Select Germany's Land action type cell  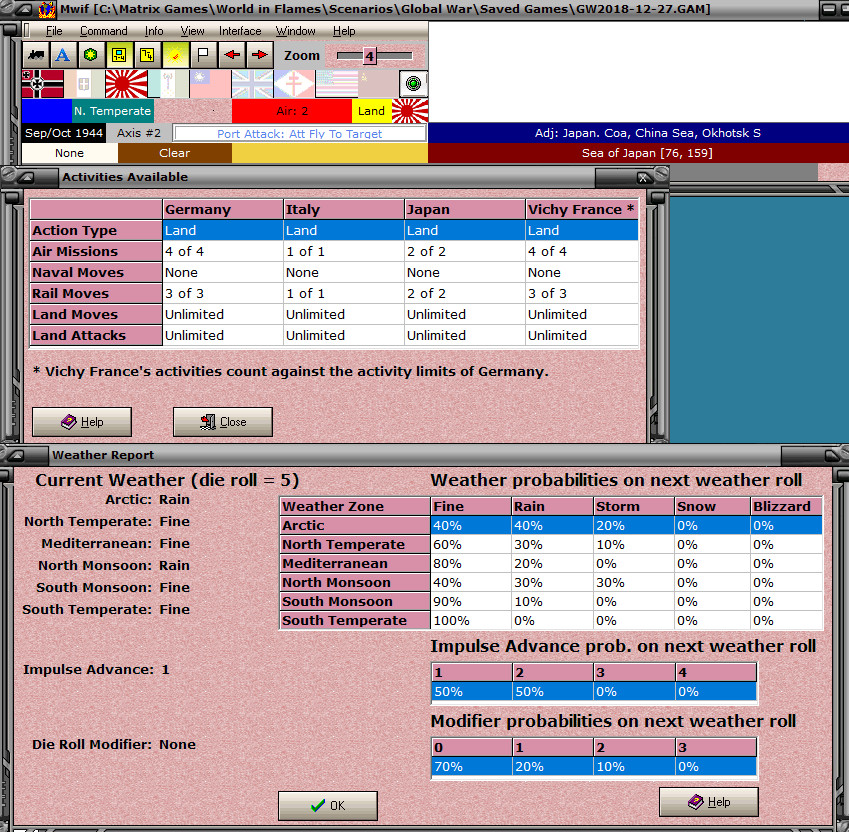click(x=223, y=230)
